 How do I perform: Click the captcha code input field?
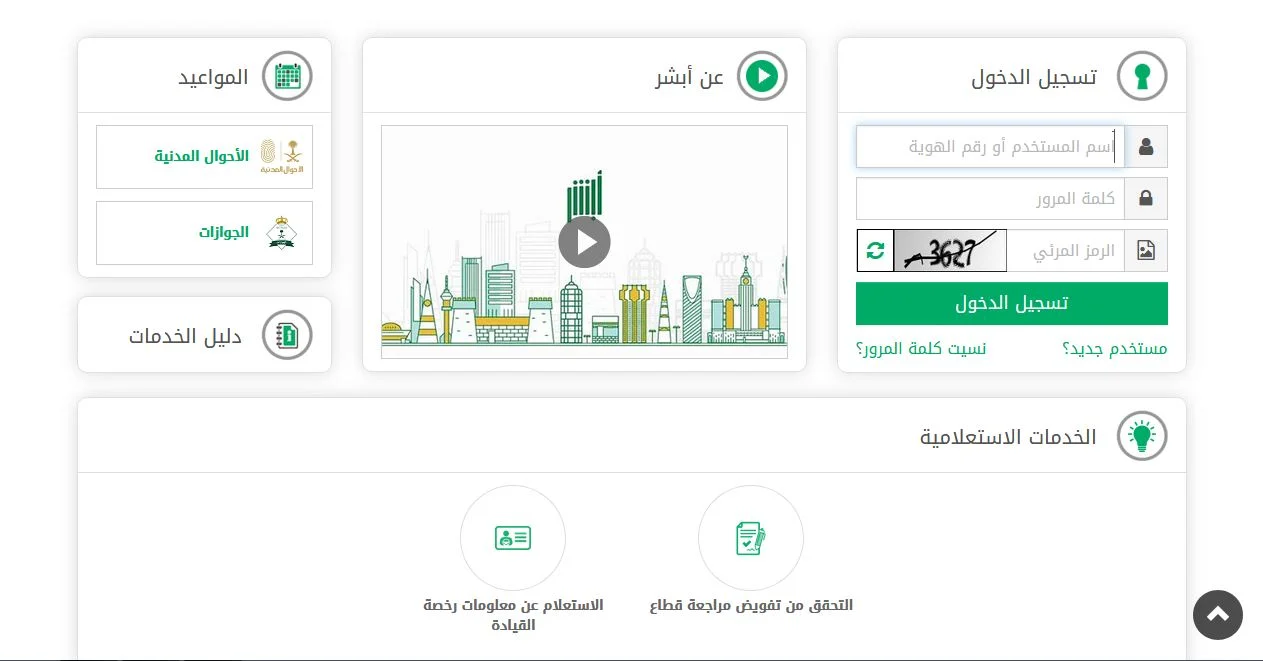click(x=1065, y=251)
